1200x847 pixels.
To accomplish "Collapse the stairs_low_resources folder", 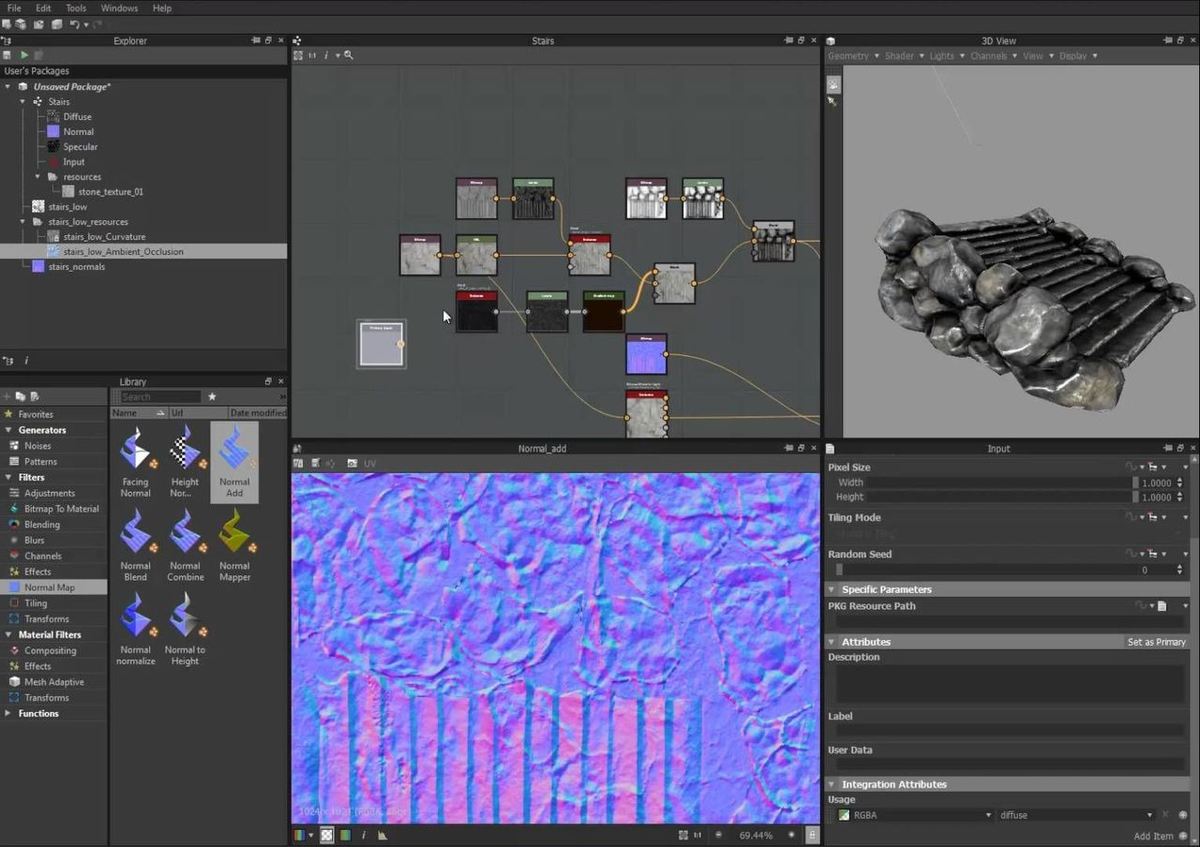I will [x=23, y=222].
